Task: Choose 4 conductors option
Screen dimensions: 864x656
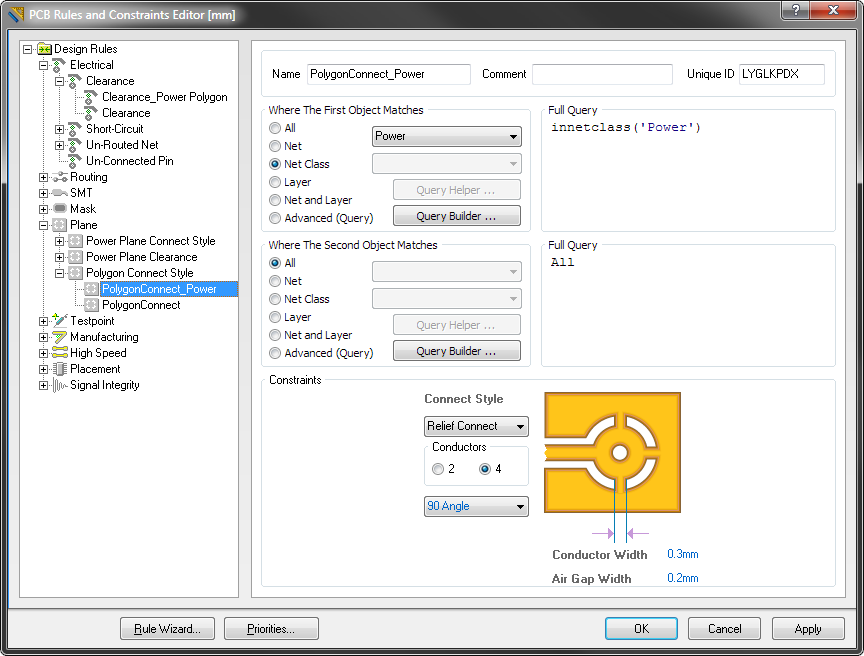Action: tap(485, 469)
